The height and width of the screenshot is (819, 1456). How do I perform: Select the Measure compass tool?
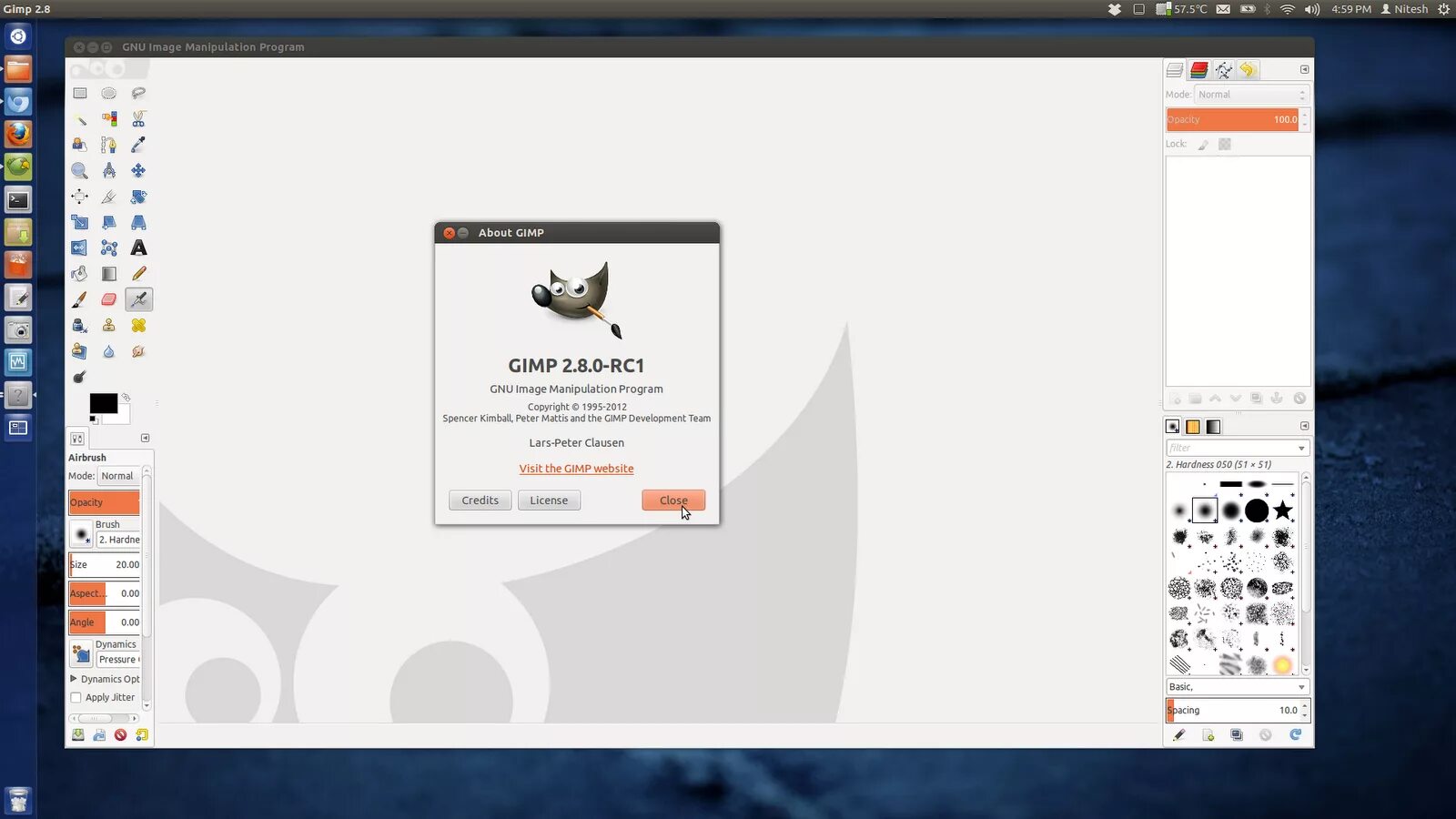pos(109,170)
